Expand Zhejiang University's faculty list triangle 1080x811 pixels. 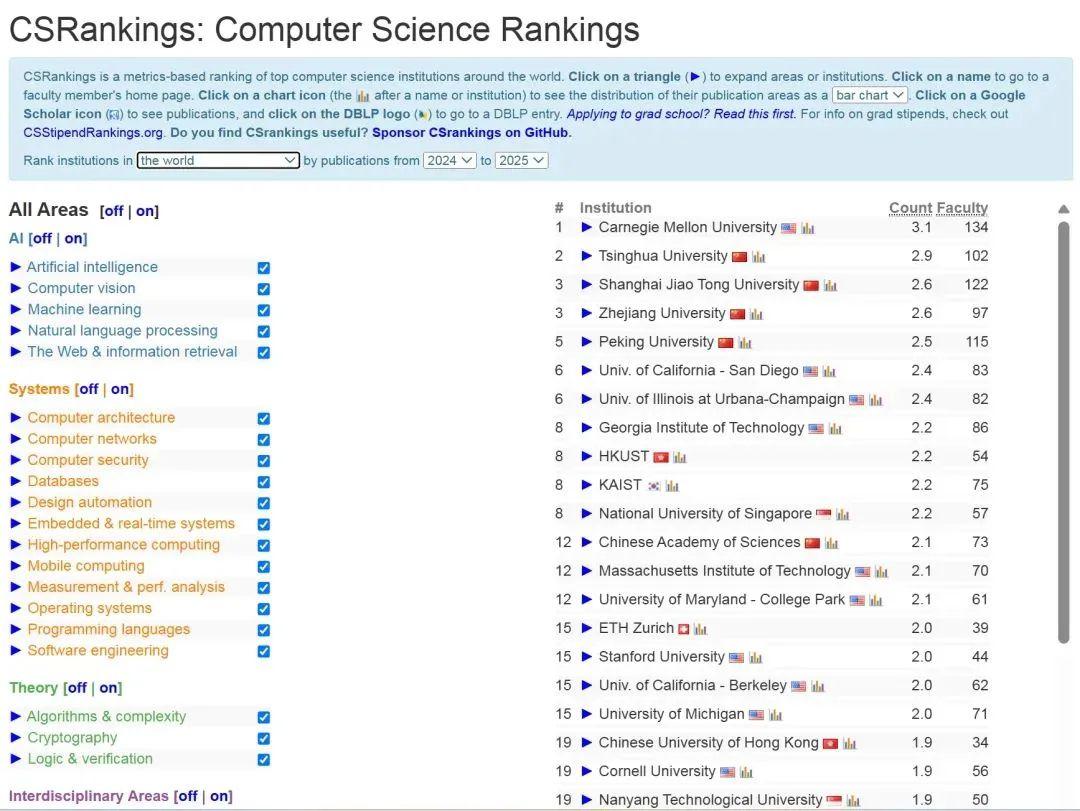coord(587,313)
